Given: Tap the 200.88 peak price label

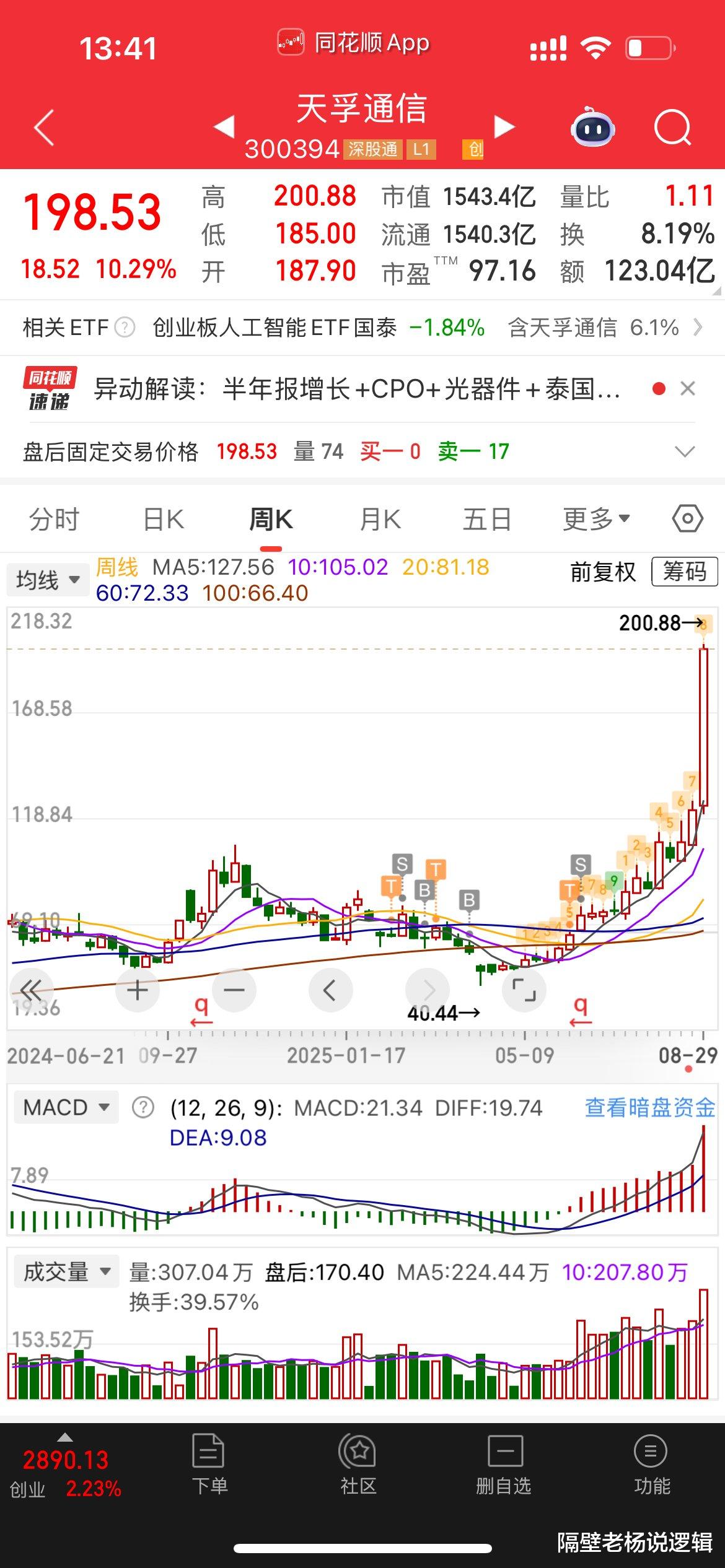Looking at the screenshot, I should pos(650,622).
